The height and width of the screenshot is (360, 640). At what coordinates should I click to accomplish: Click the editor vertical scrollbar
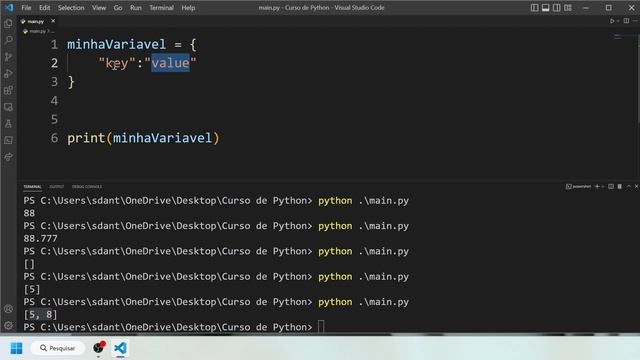(x=638, y=78)
